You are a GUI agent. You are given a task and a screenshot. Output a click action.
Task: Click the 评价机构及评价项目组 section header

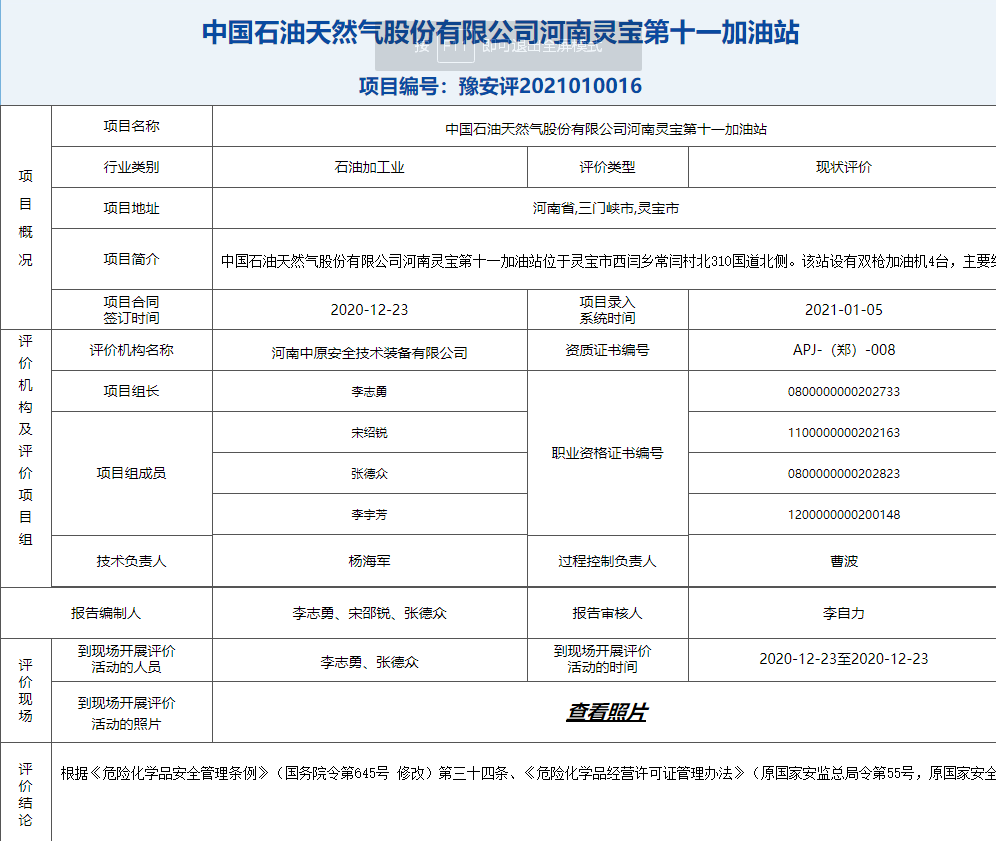(x=25, y=440)
